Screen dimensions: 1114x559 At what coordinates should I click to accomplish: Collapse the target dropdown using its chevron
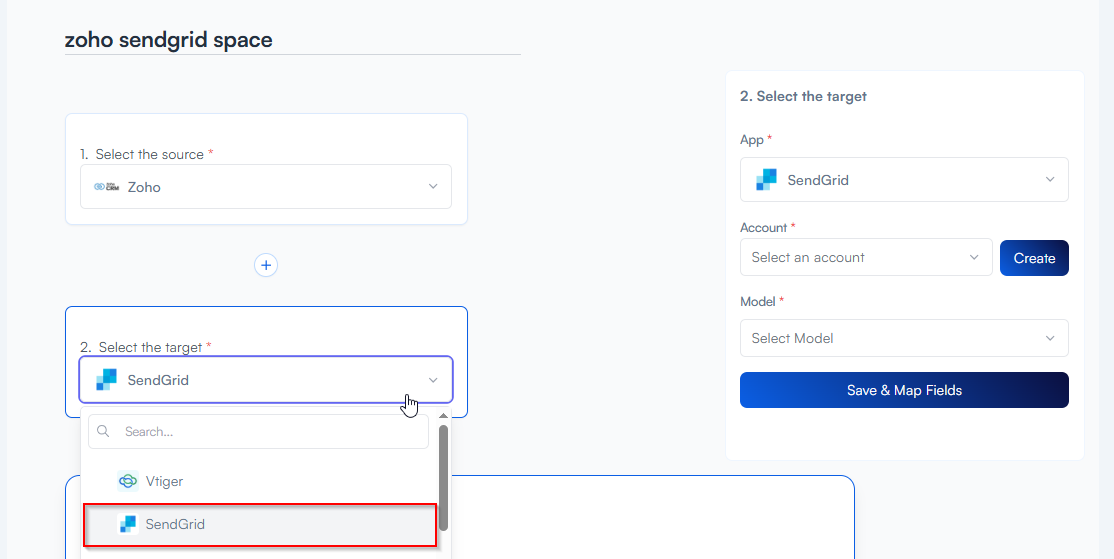[x=433, y=380]
